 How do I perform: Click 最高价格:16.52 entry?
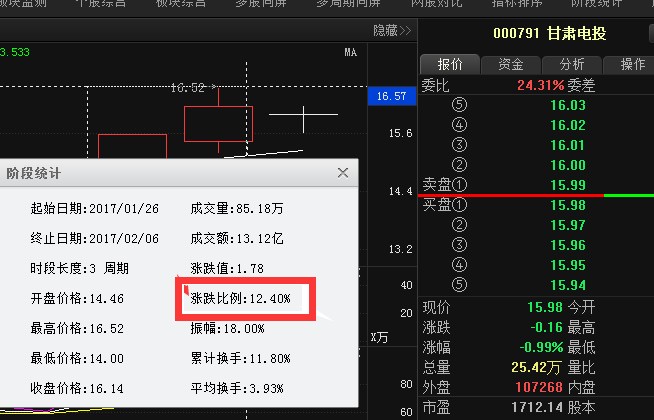tap(77, 329)
